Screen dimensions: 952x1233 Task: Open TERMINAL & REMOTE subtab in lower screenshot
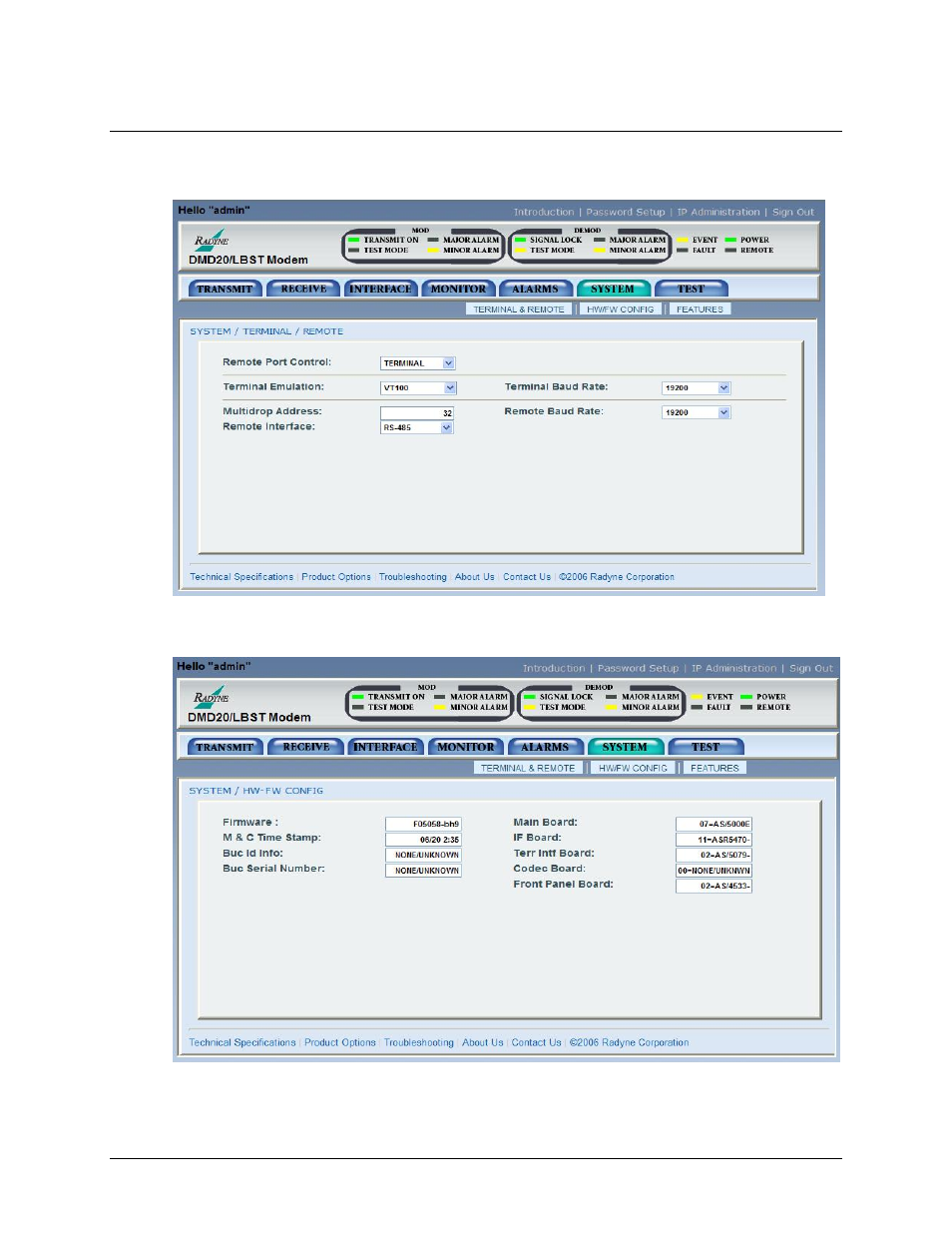coord(528,768)
